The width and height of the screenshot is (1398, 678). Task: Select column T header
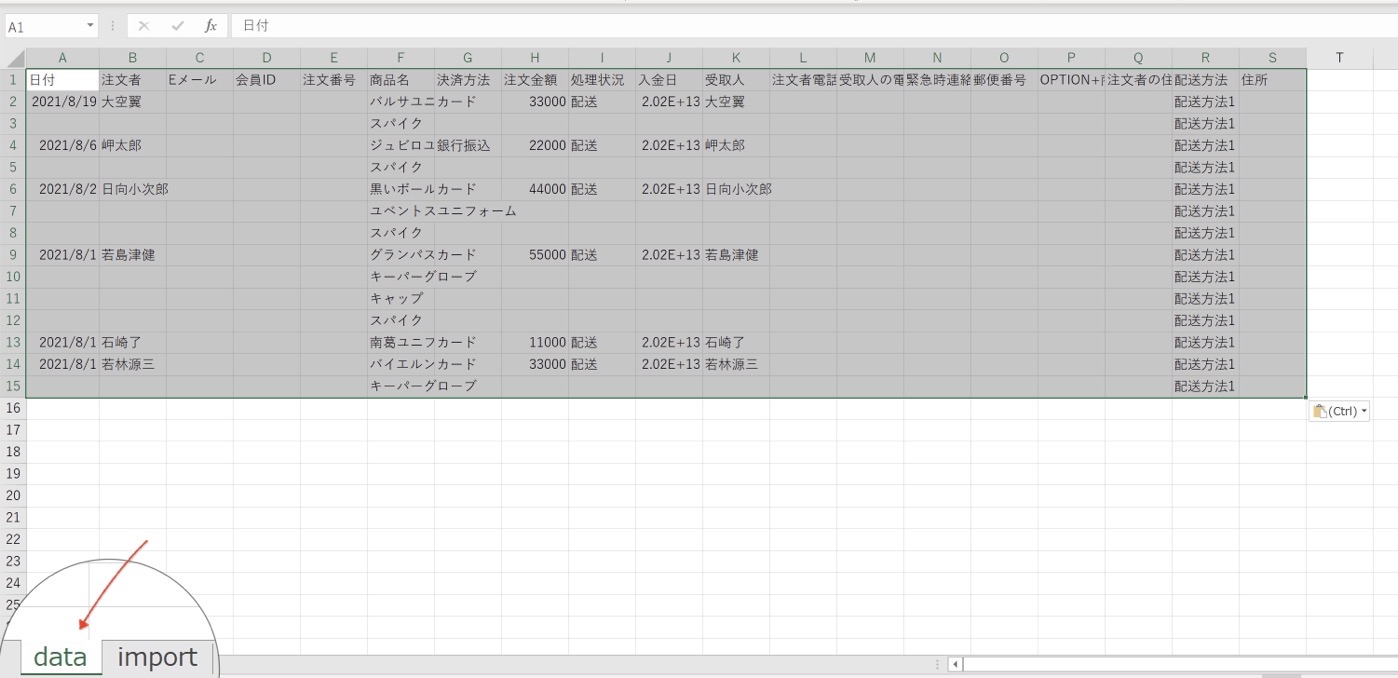[1339, 58]
